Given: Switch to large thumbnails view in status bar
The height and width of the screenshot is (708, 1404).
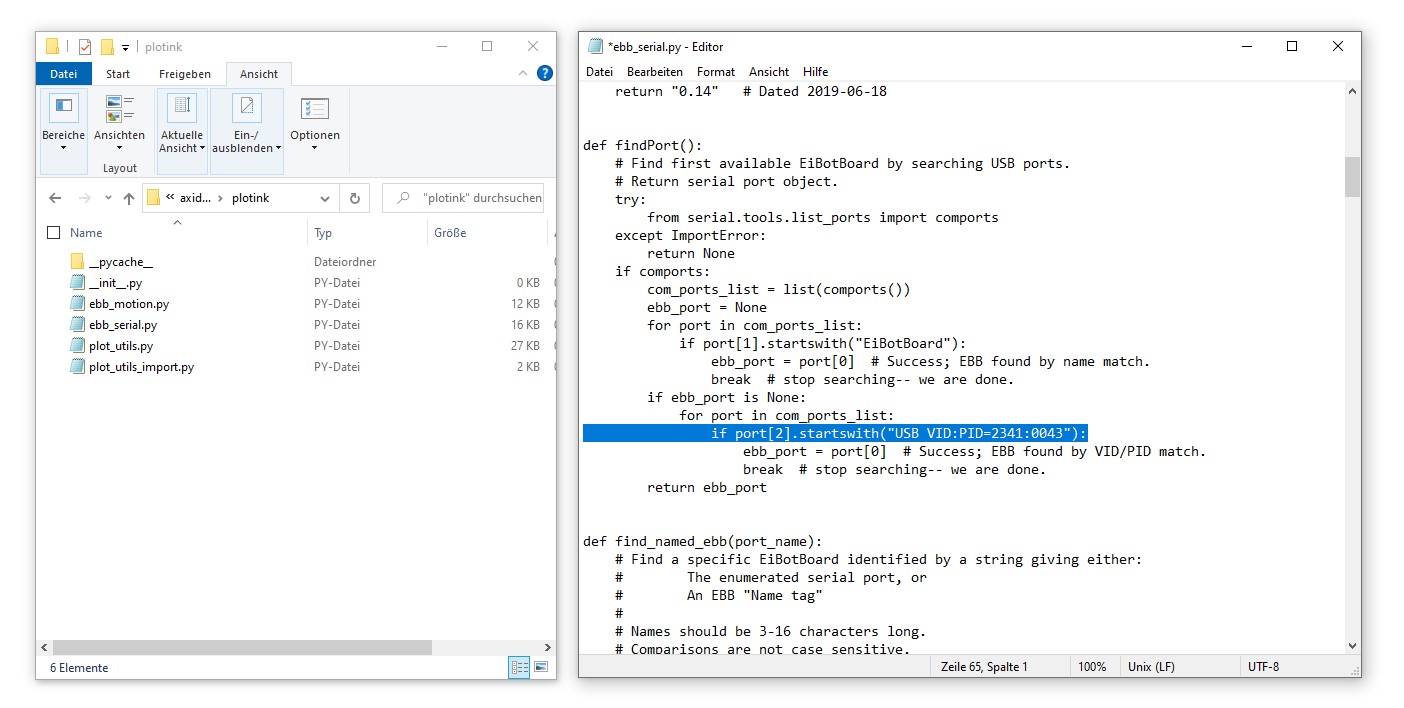Looking at the screenshot, I should pos(541,667).
